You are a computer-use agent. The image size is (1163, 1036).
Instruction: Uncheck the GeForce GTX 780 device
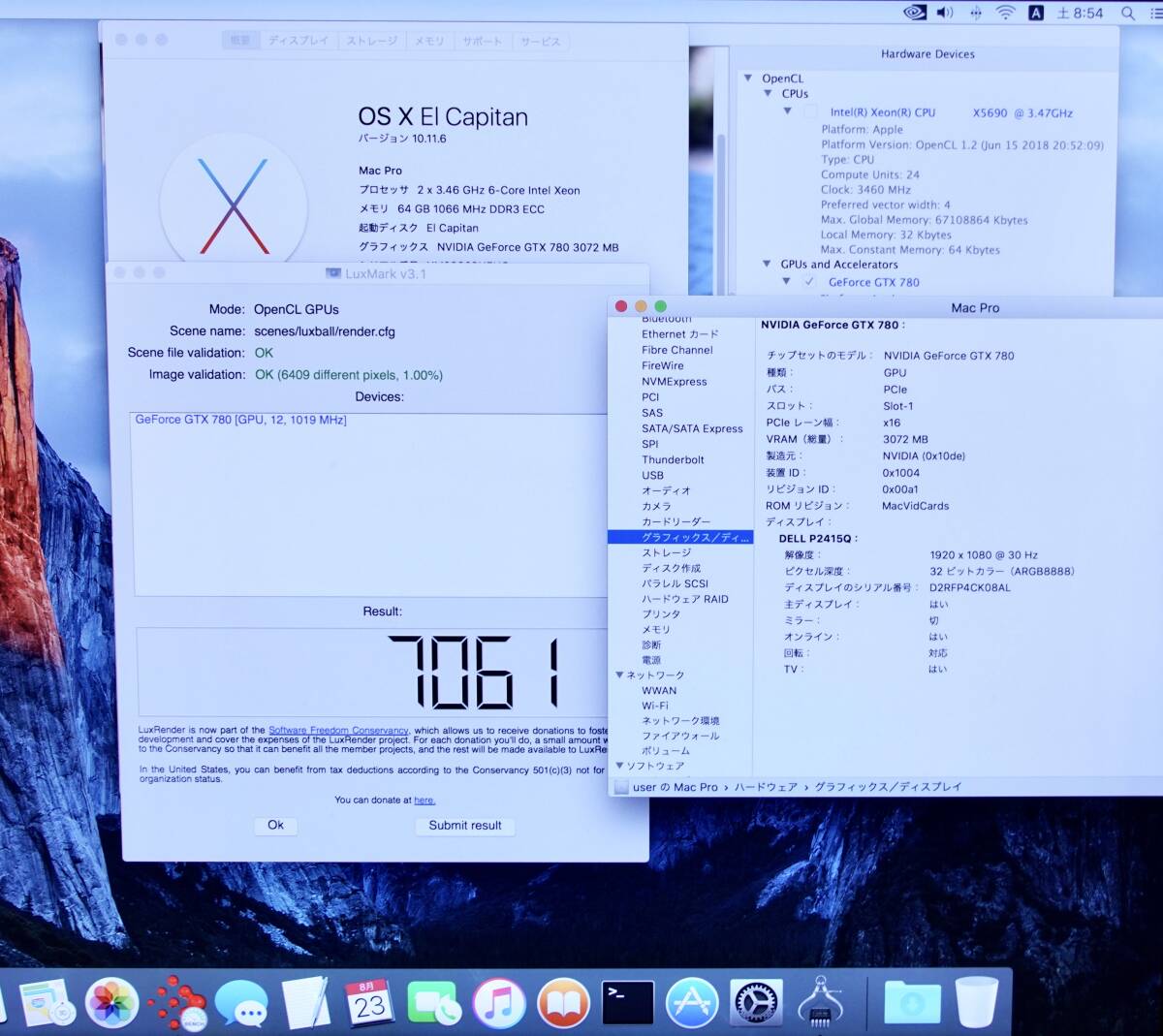809,282
